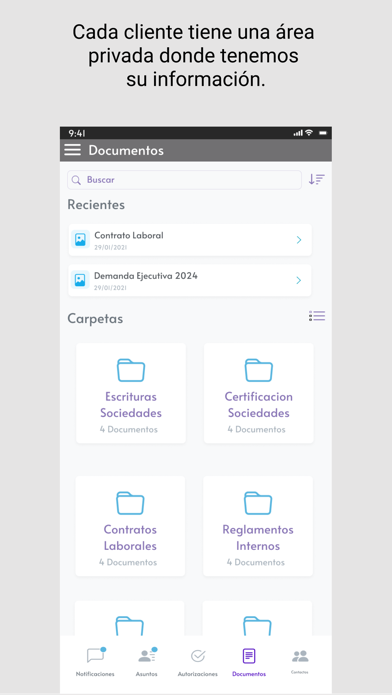Click 4 Documentos under Escrituras Sociedades
Screen dimensions: 392x696
click(x=129, y=430)
